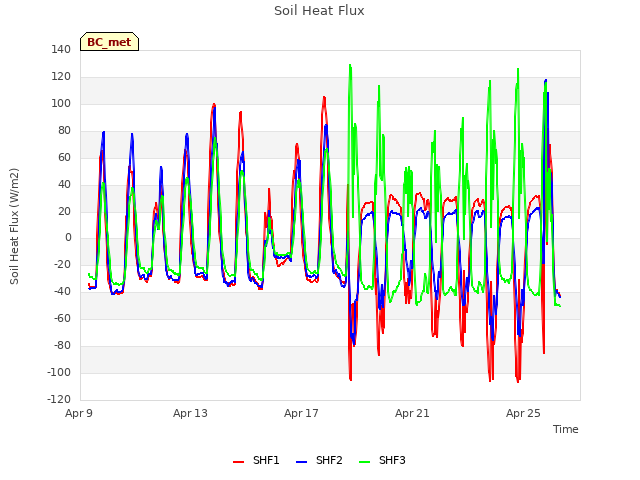Click the 100 y-axis tick label
The height and width of the screenshot is (480, 640).
click(x=61, y=103)
